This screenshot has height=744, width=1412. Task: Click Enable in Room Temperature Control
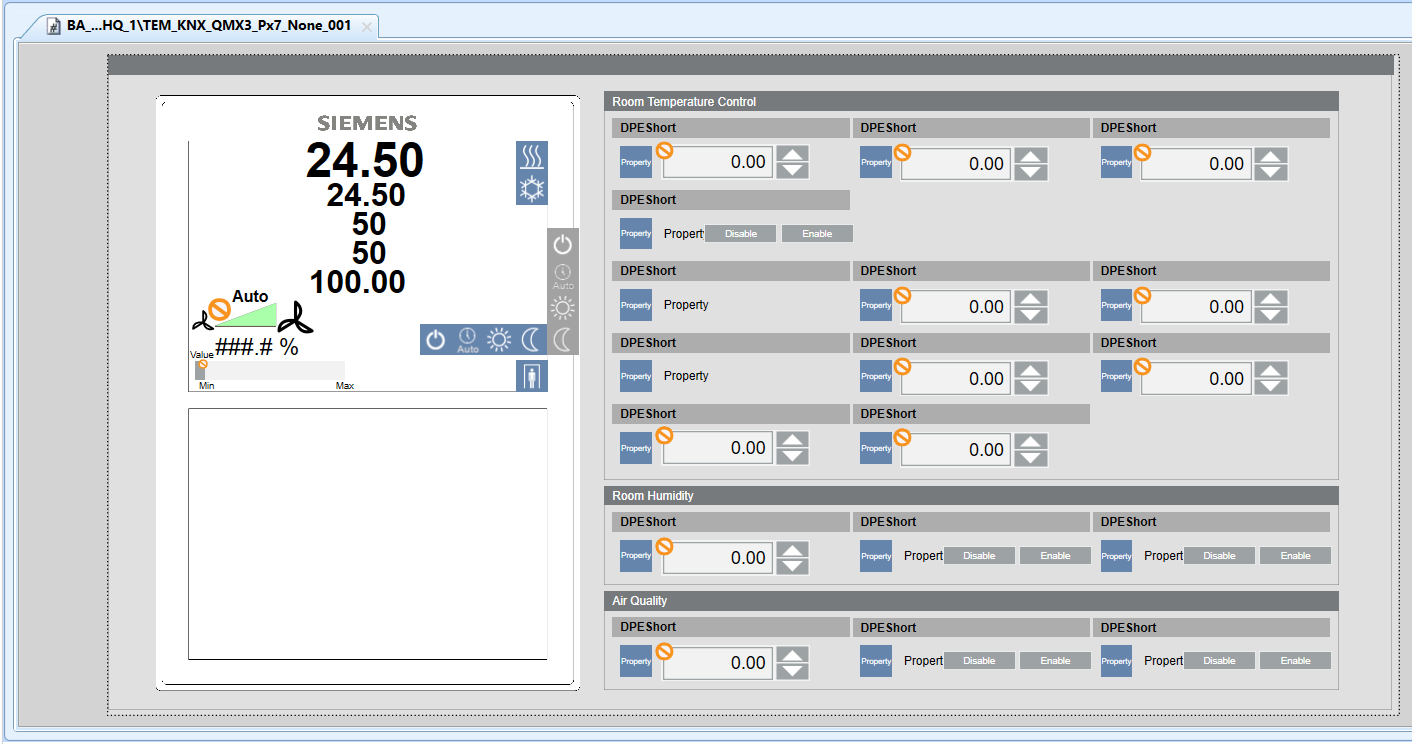(817, 233)
